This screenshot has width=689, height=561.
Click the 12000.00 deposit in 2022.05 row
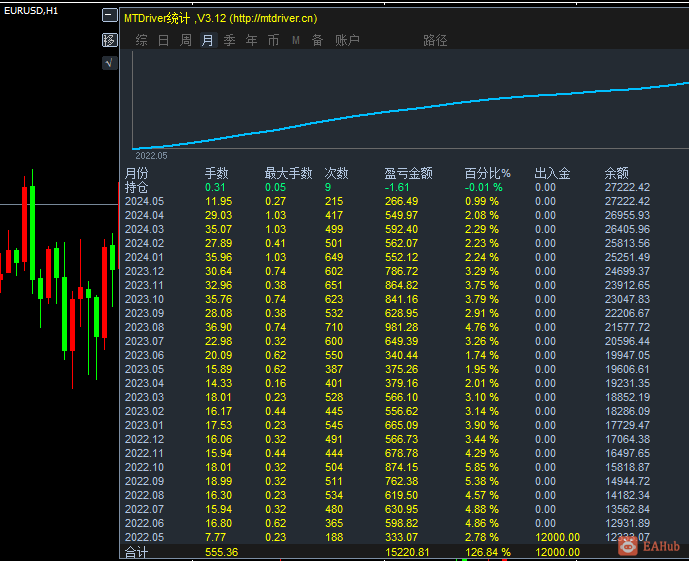click(x=558, y=538)
